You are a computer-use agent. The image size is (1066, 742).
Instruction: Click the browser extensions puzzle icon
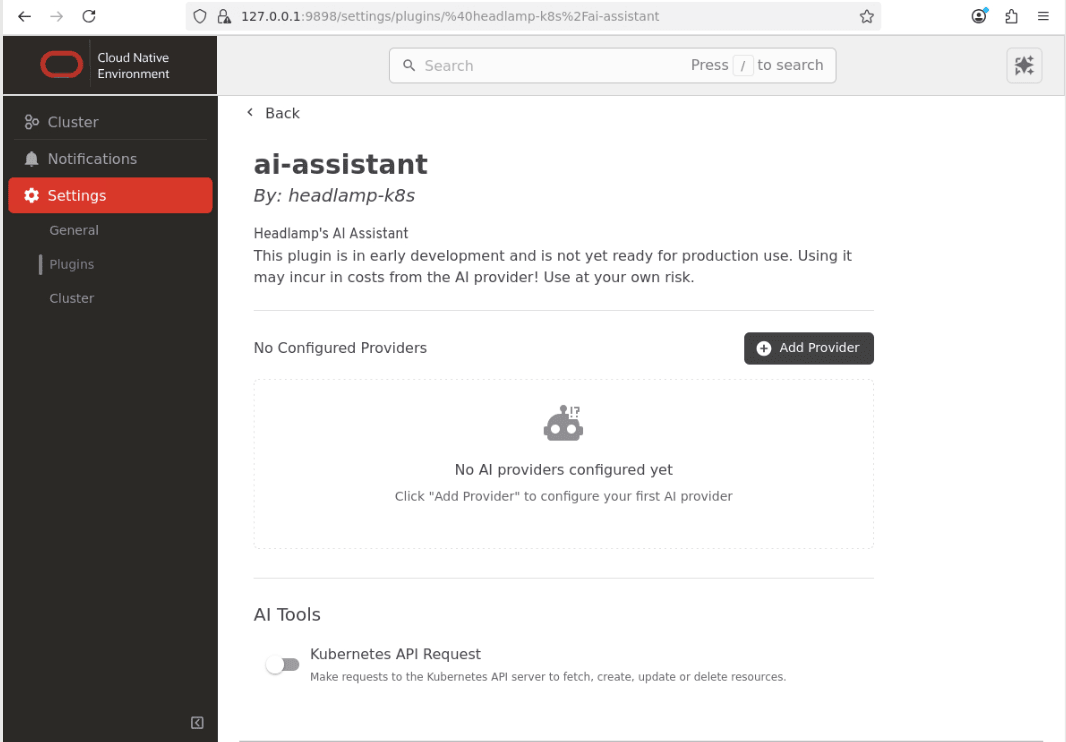[1011, 16]
